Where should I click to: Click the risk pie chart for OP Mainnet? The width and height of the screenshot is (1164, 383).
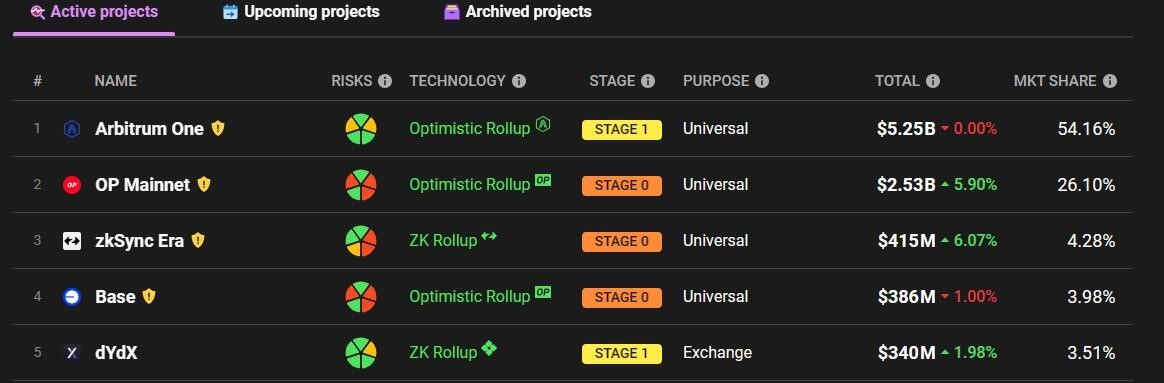tap(361, 185)
